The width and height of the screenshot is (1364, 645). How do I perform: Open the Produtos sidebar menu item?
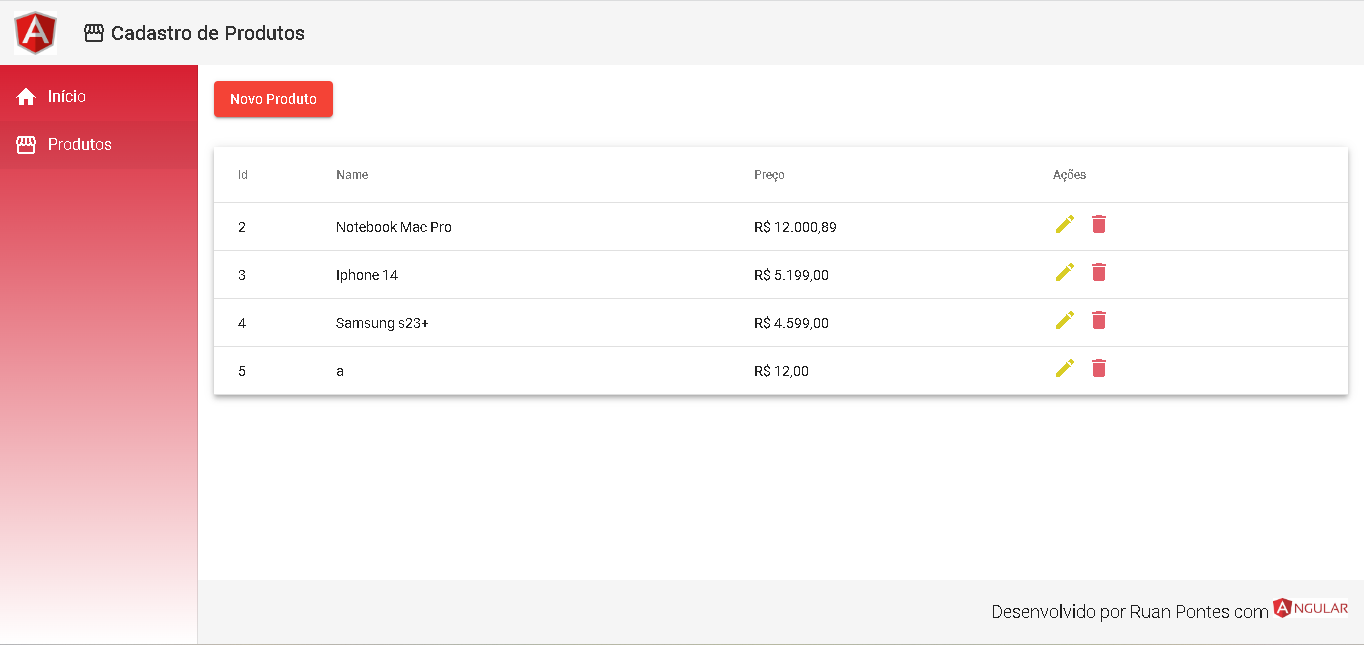(99, 145)
